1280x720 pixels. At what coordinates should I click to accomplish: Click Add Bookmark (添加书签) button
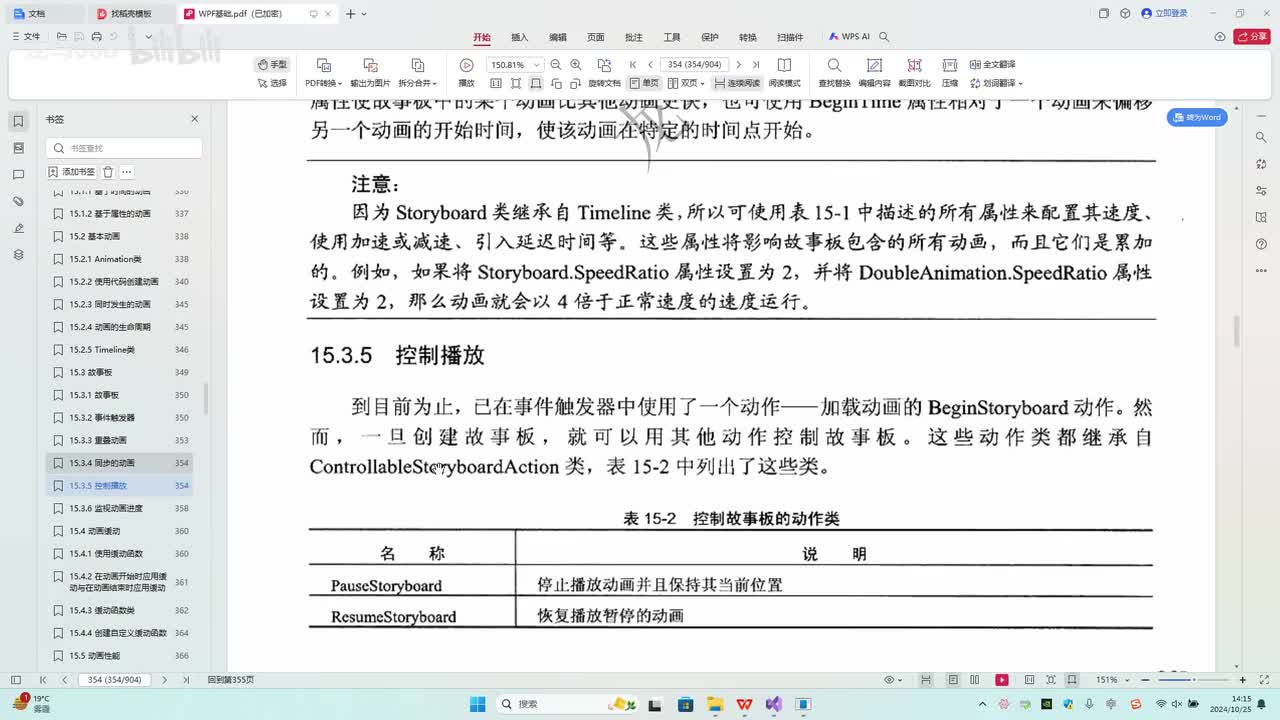[72, 172]
